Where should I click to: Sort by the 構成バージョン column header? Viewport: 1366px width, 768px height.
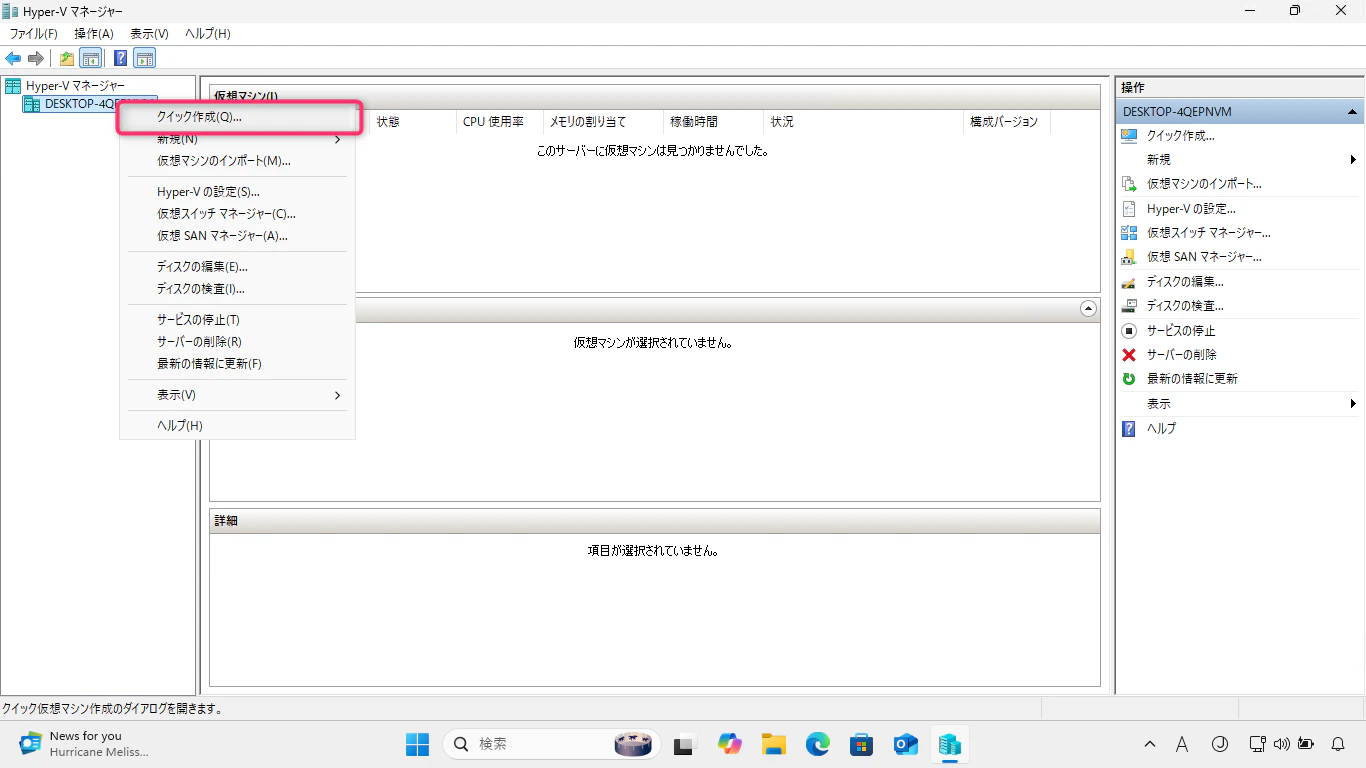tap(1007, 122)
